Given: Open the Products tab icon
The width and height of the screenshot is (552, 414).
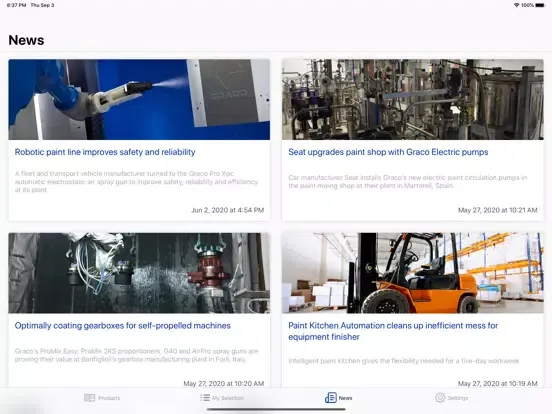Looking at the screenshot, I should coord(89,398).
